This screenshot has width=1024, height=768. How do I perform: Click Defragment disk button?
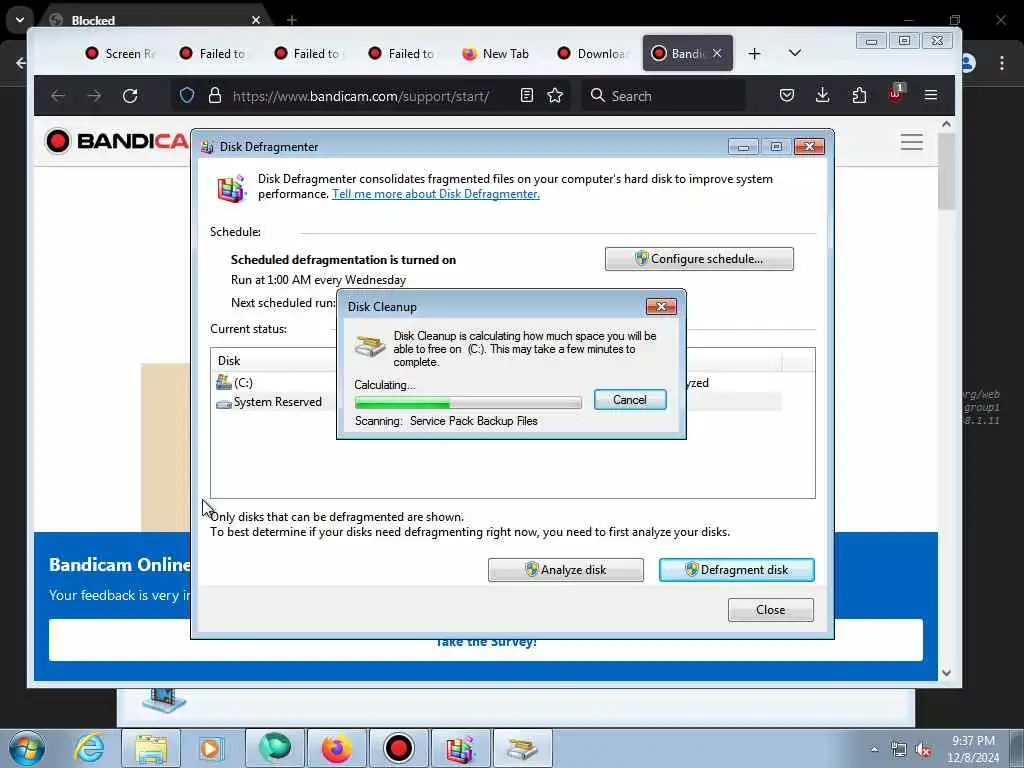click(x=737, y=569)
